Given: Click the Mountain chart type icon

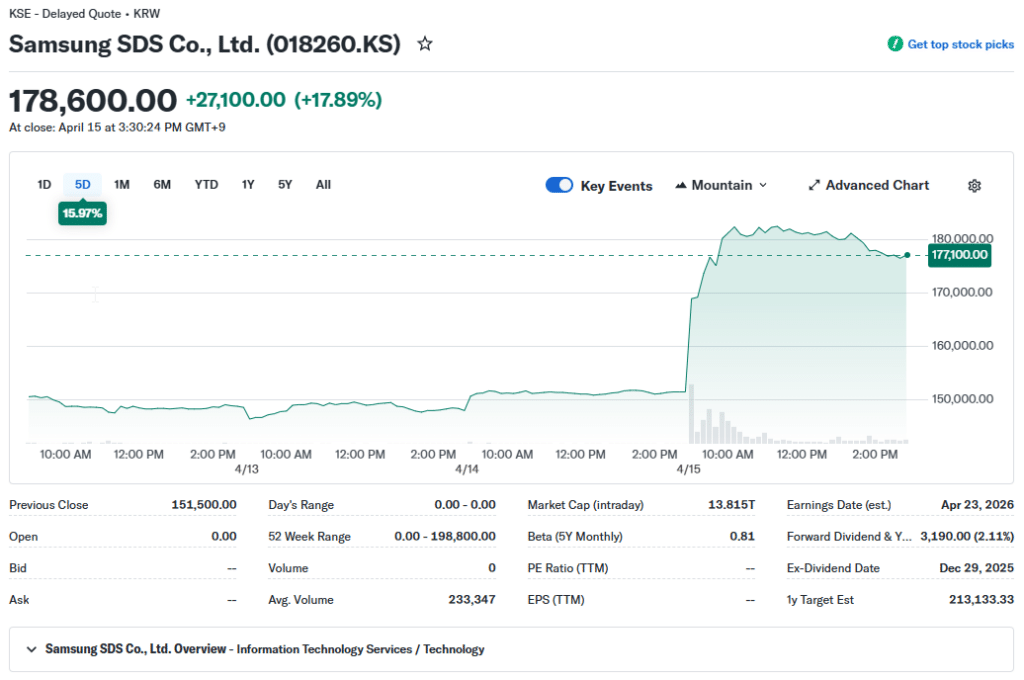Looking at the screenshot, I should [x=682, y=186].
